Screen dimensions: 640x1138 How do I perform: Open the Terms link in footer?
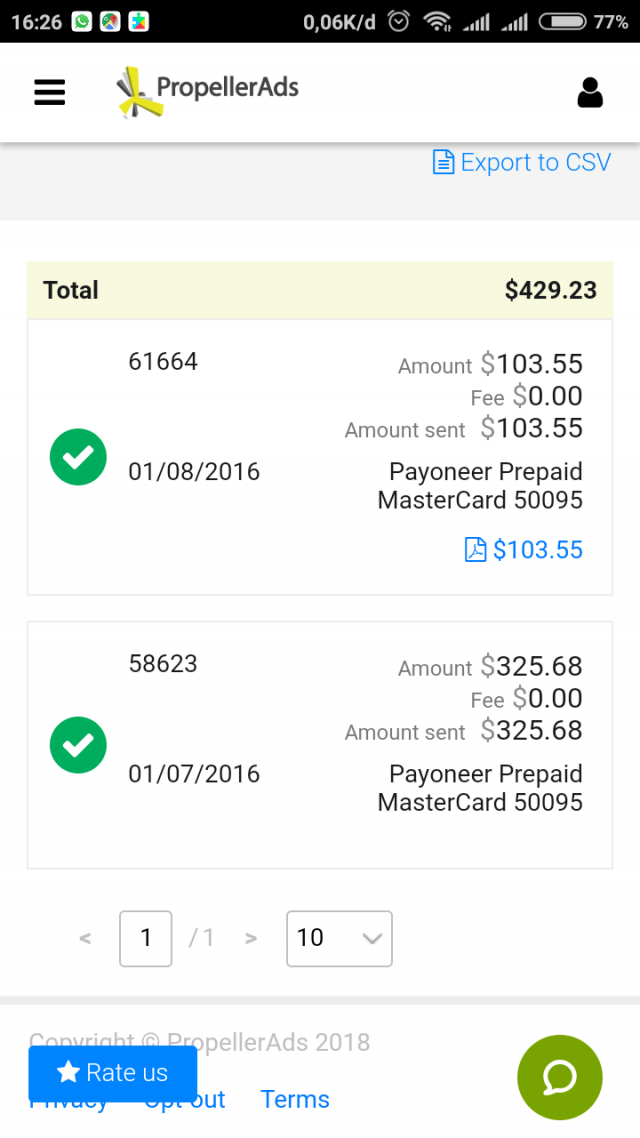click(295, 1100)
